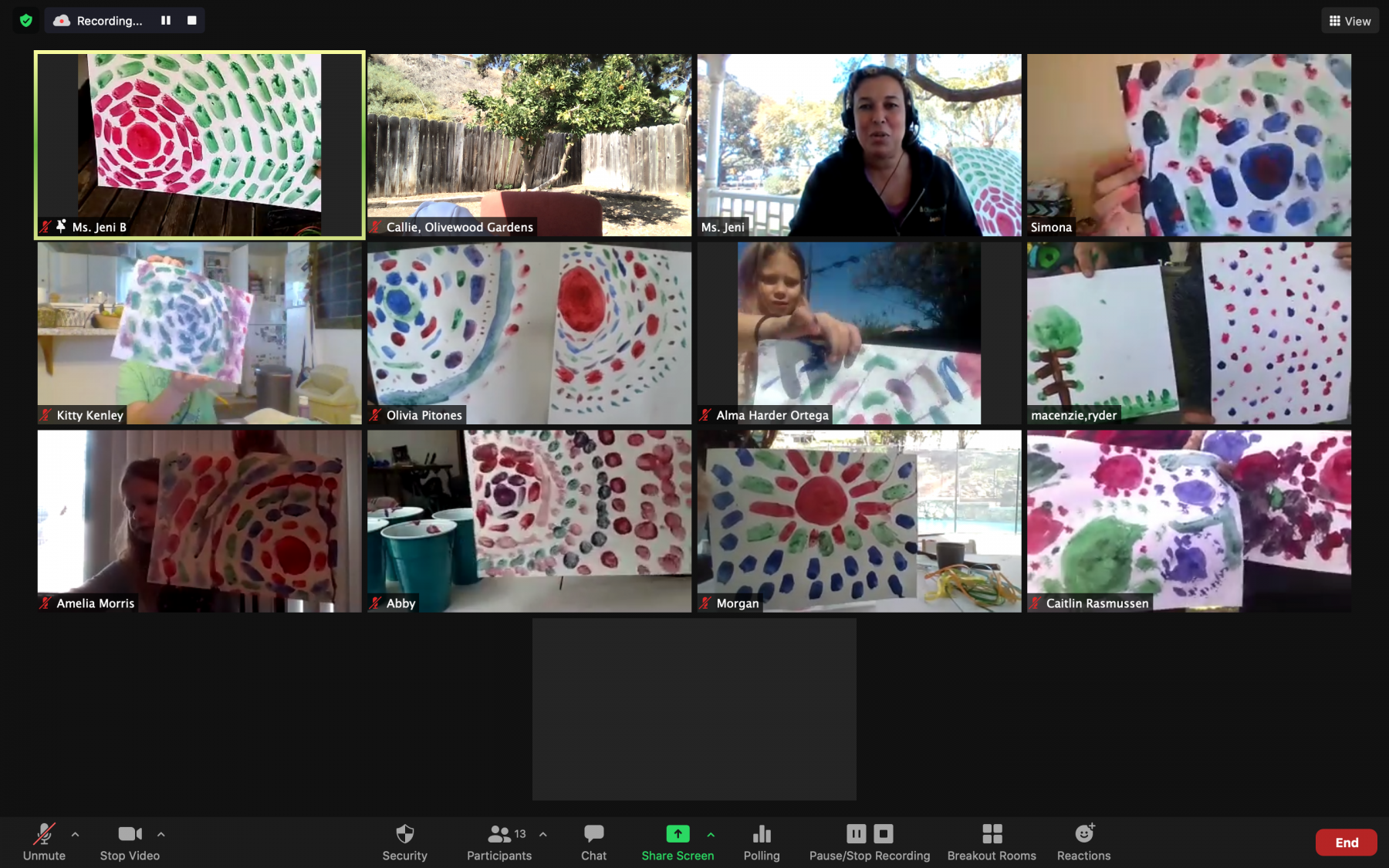This screenshot has width=1389, height=868.
Task: Select Ms. Jeni B's highlighted video tile
Action: [200, 145]
